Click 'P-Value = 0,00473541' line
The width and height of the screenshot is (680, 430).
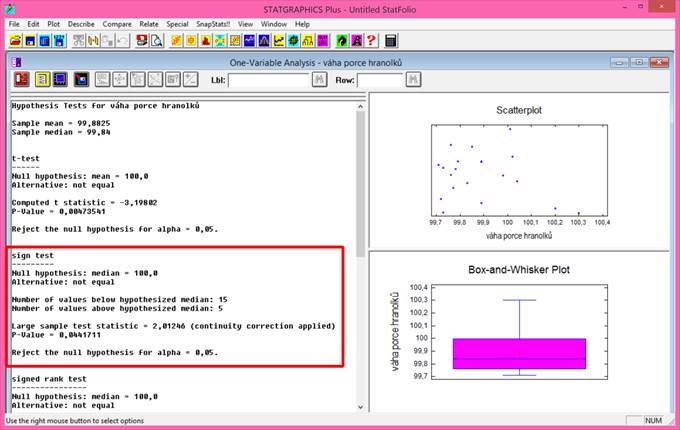click(x=58, y=212)
